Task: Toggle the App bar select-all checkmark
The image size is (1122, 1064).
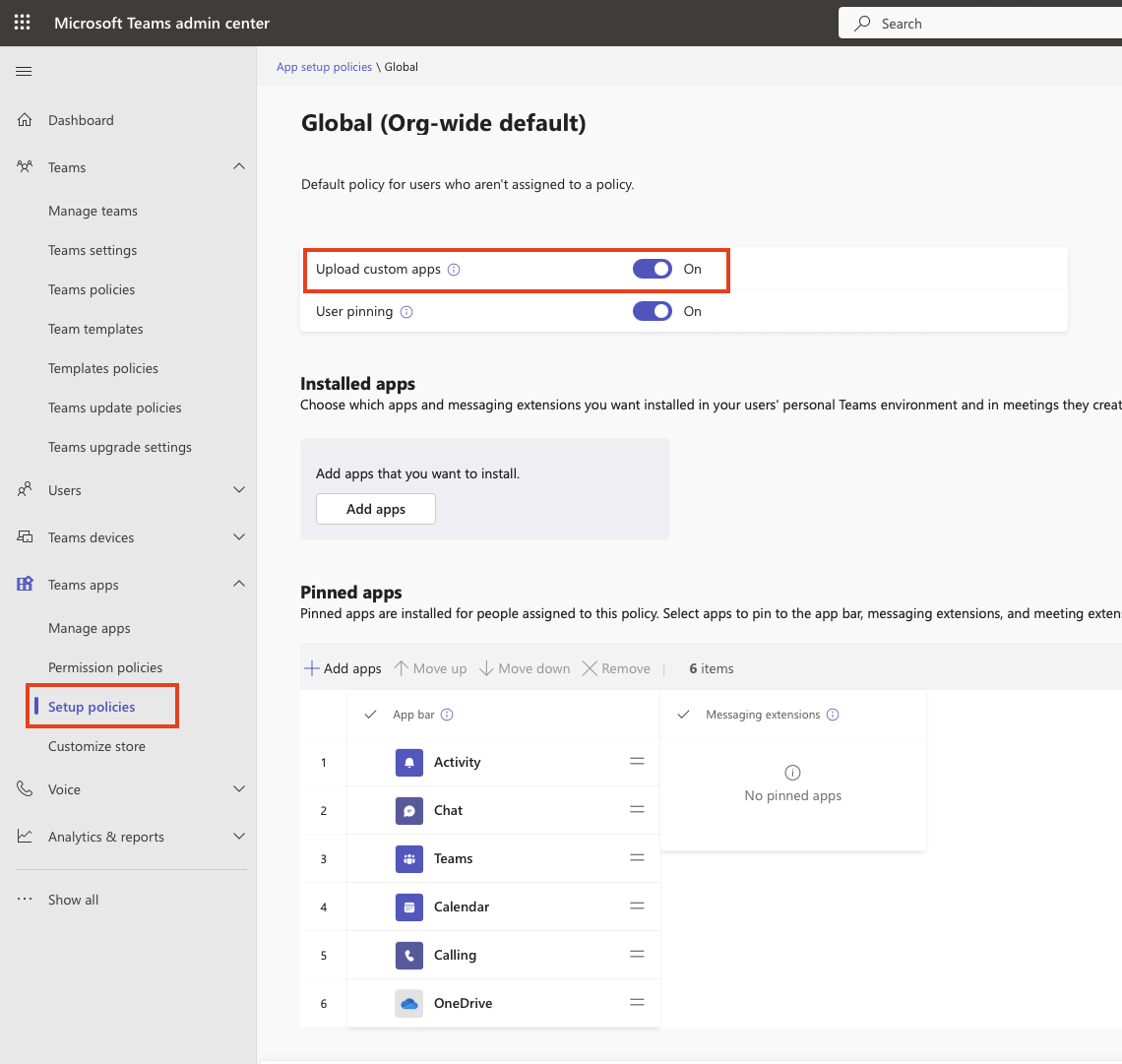Action: pos(370,715)
